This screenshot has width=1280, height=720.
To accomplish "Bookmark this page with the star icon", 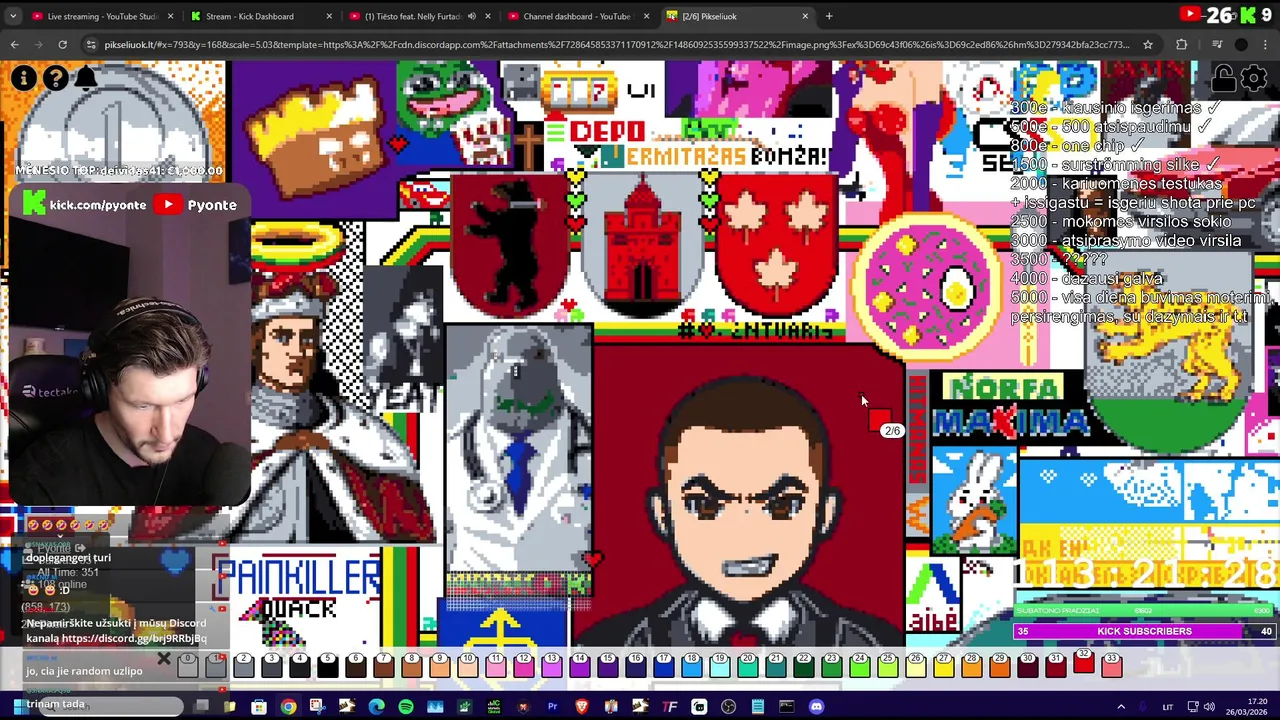I will click(1148, 44).
